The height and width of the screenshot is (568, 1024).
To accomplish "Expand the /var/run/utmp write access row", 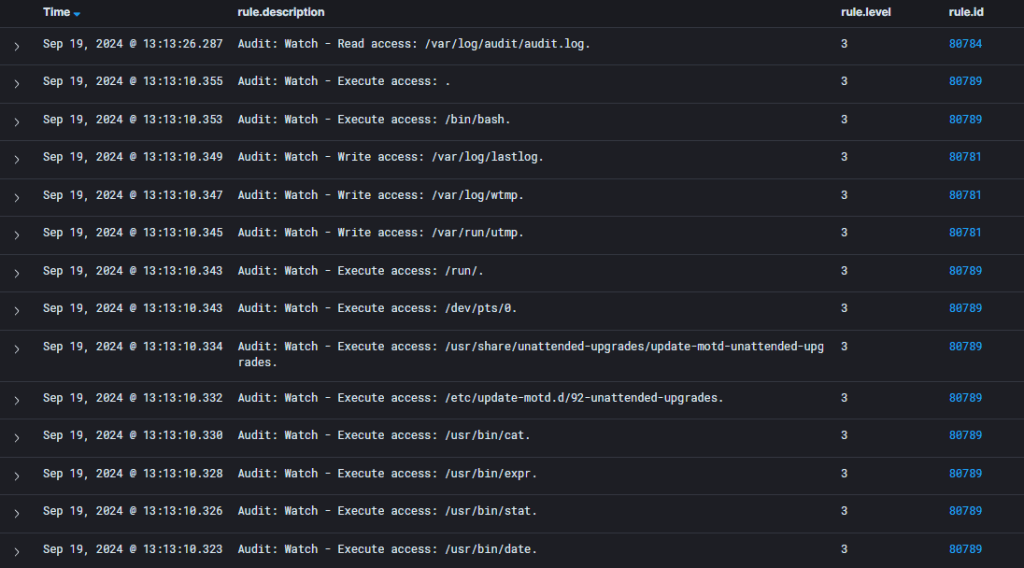I will [16, 234].
